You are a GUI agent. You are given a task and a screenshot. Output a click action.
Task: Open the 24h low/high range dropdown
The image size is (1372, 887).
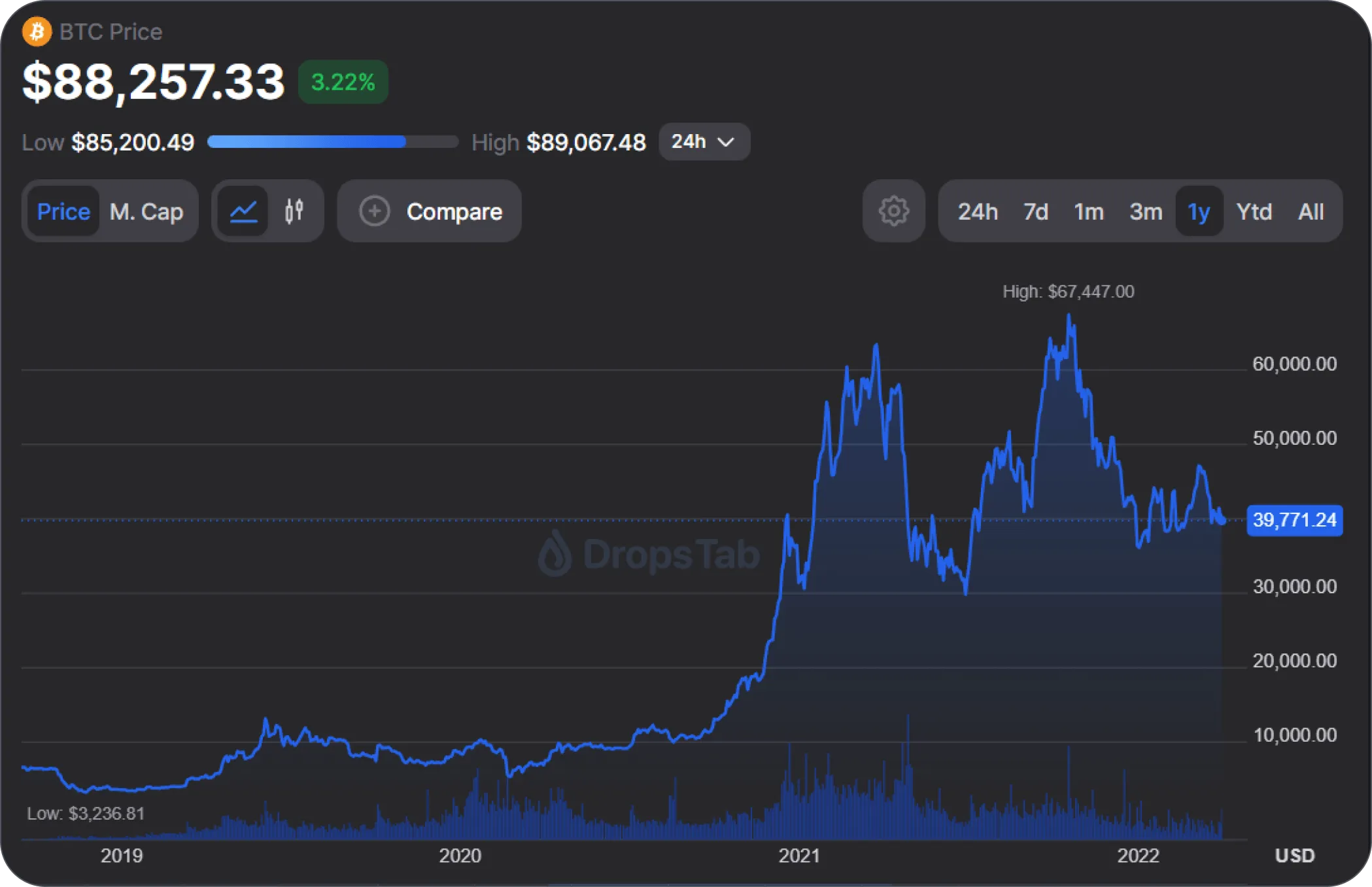(x=704, y=142)
